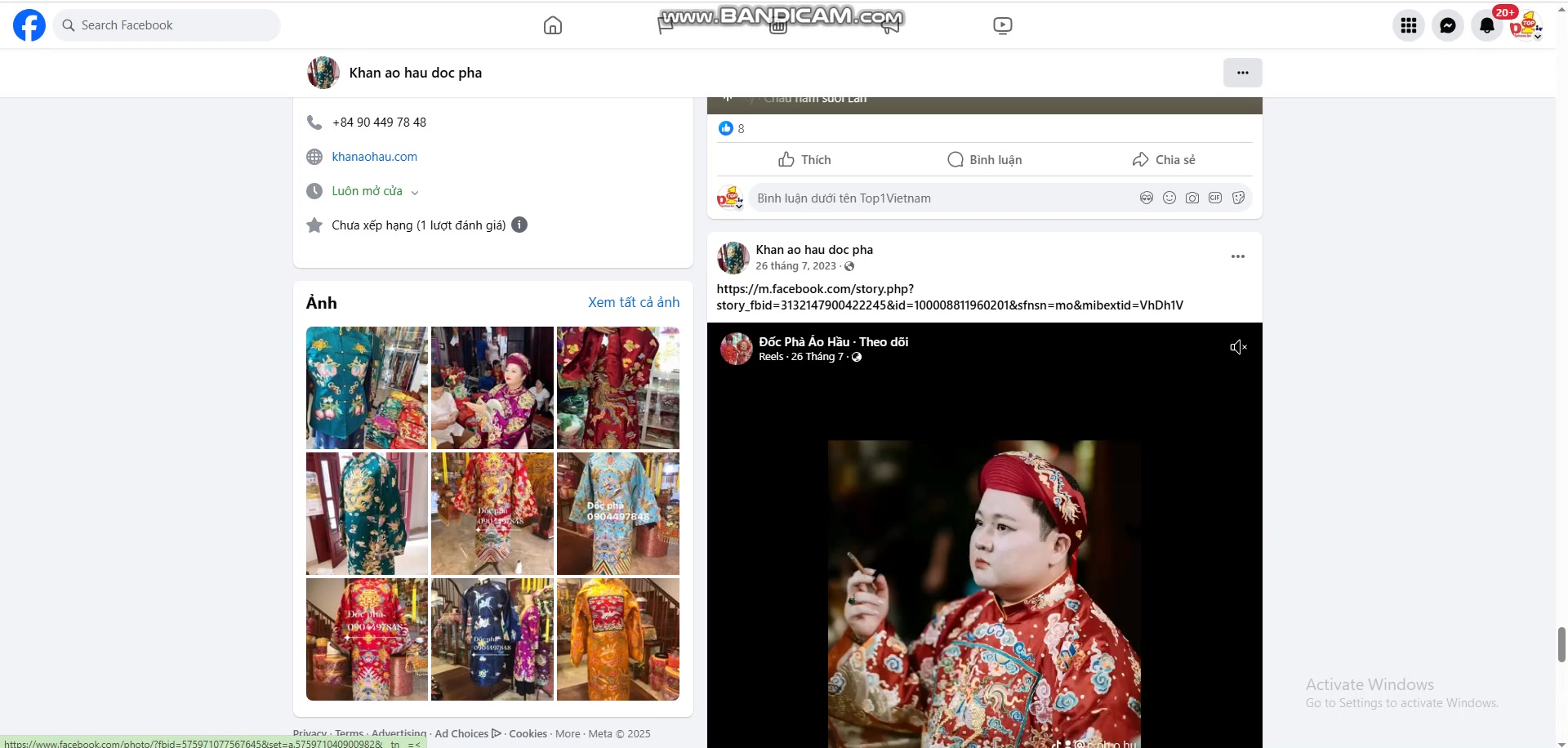Screen dimensions: 1568x748
Task: Open the khanaohau.com website link
Action: (x=374, y=157)
